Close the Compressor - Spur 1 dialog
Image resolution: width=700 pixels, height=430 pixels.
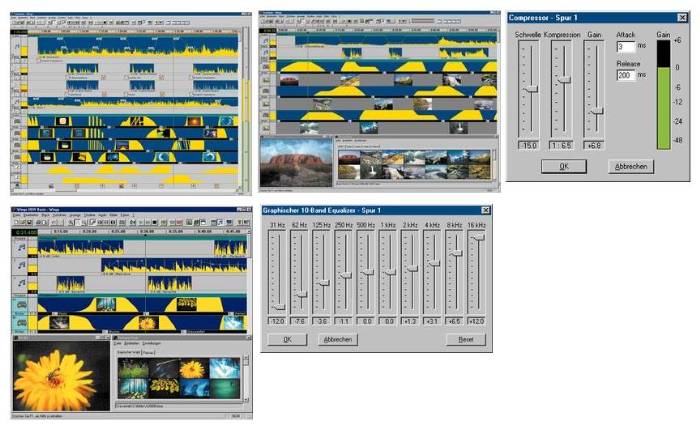[x=682, y=17]
